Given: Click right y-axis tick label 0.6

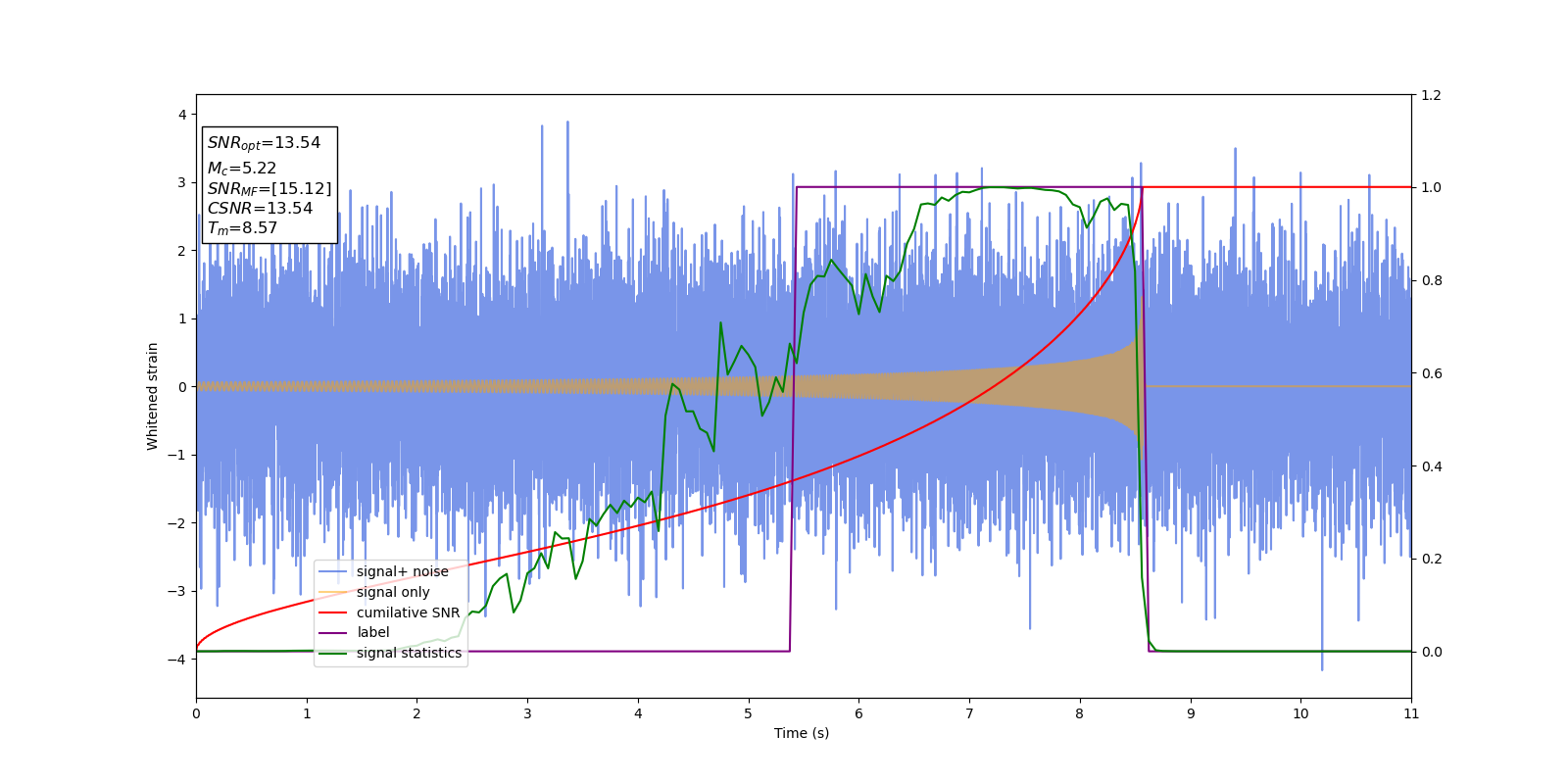Looking at the screenshot, I should (1432, 373).
